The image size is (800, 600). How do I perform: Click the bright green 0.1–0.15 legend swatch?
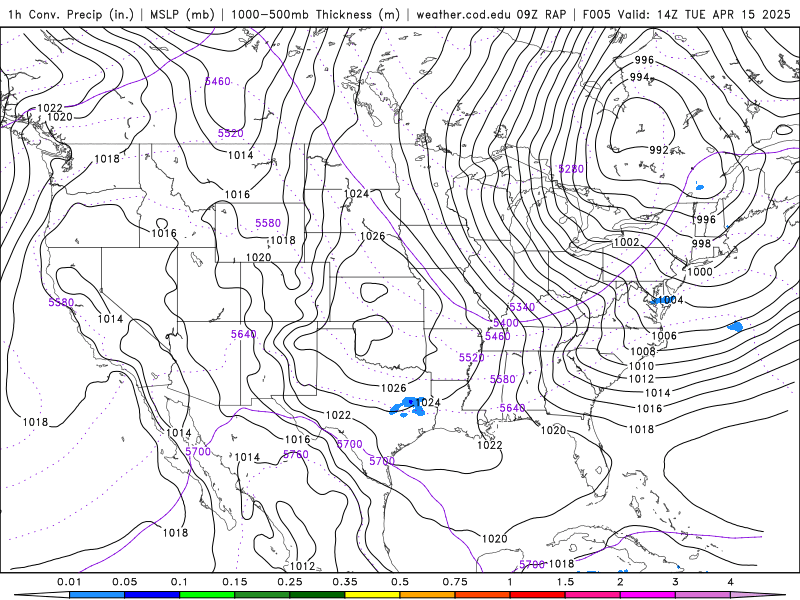pyautogui.click(x=207, y=595)
